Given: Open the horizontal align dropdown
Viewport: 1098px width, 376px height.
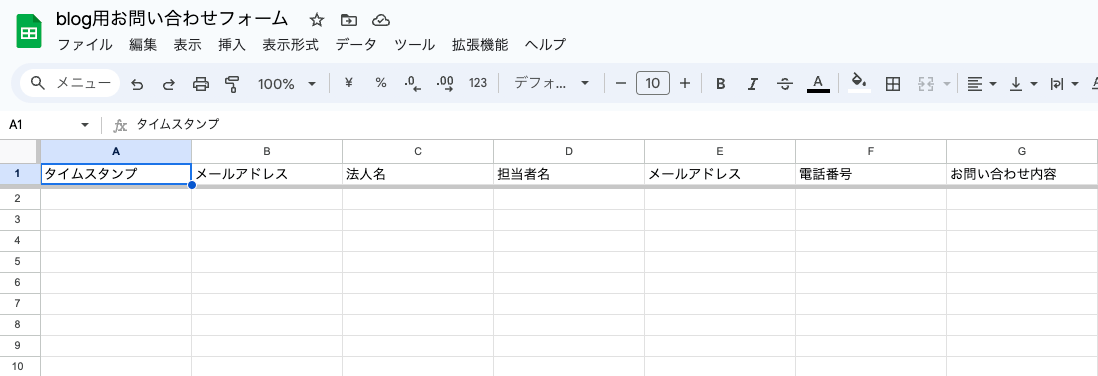Looking at the screenshot, I should tap(982, 84).
